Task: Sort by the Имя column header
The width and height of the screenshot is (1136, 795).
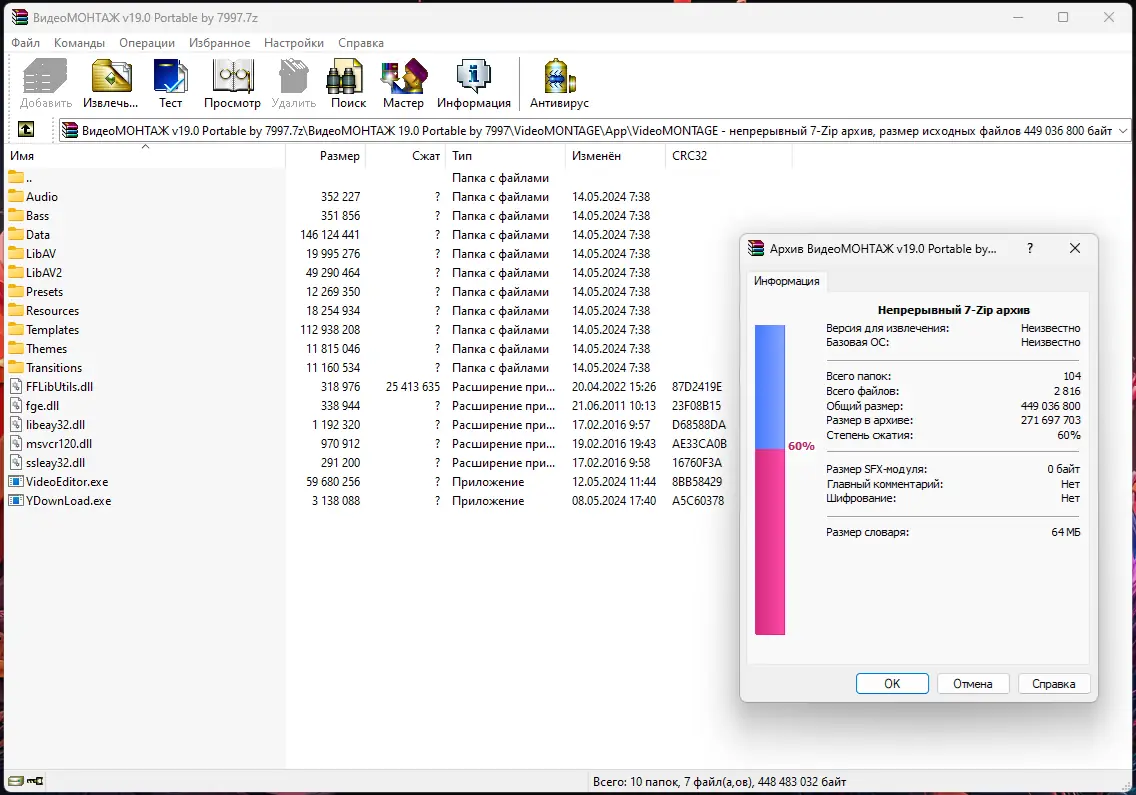Action: (x=145, y=155)
